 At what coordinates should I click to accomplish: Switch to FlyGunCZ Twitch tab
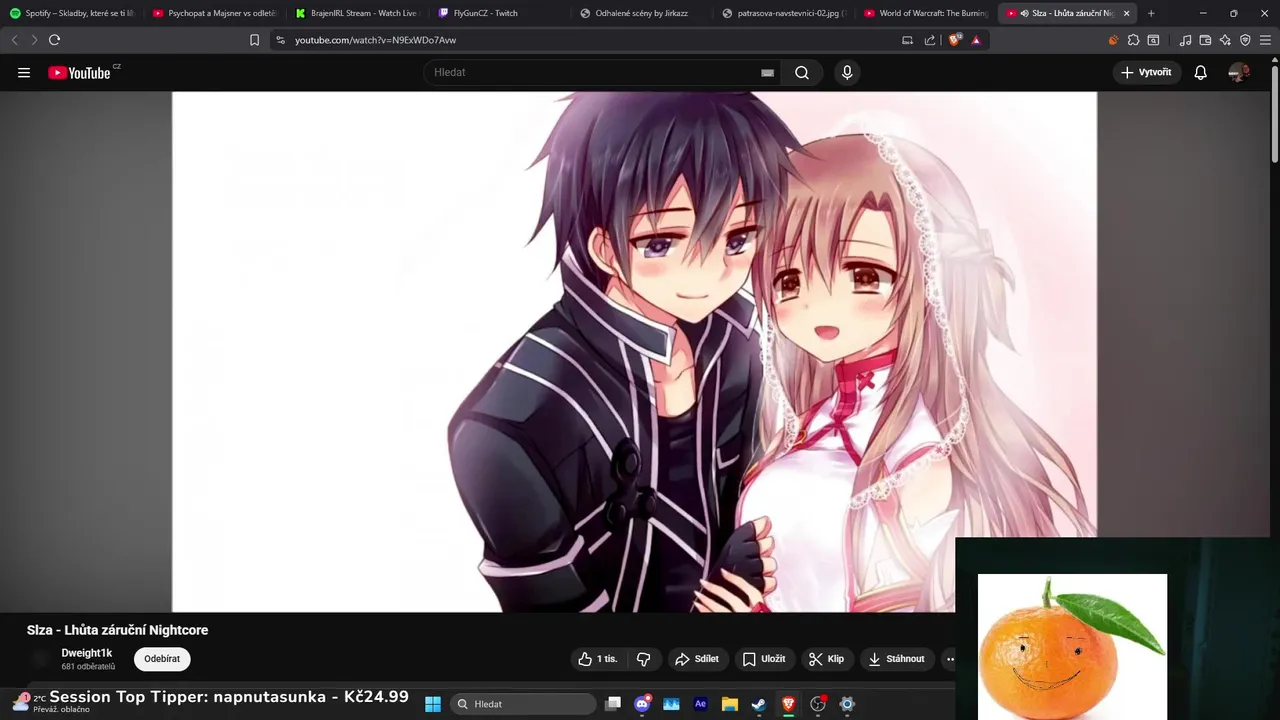[x=501, y=13]
